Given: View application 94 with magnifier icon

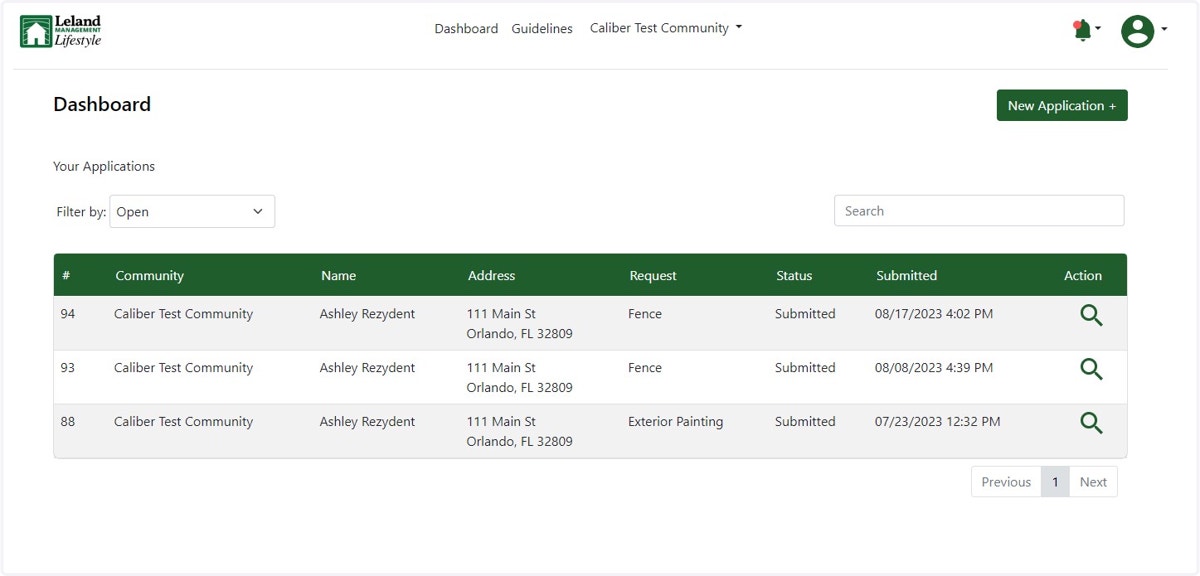Looking at the screenshot, I should click(1091, 315).
